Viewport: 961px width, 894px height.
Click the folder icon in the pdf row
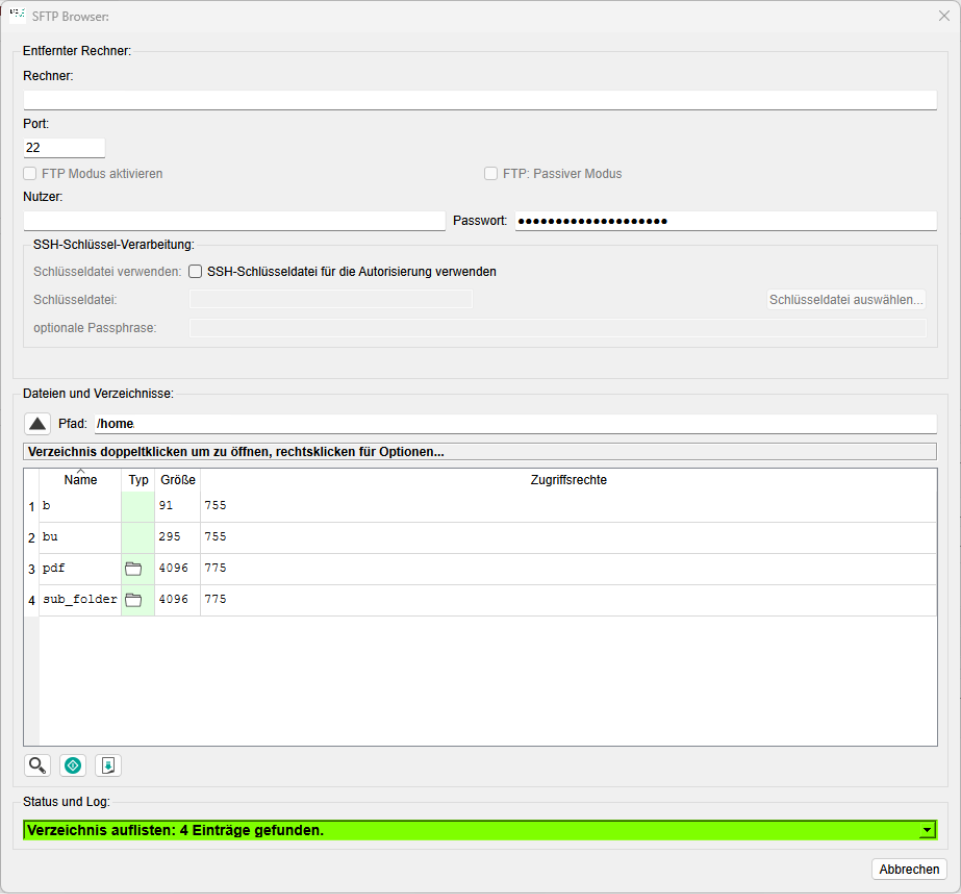pyautogui.click(x=133, y=569)
